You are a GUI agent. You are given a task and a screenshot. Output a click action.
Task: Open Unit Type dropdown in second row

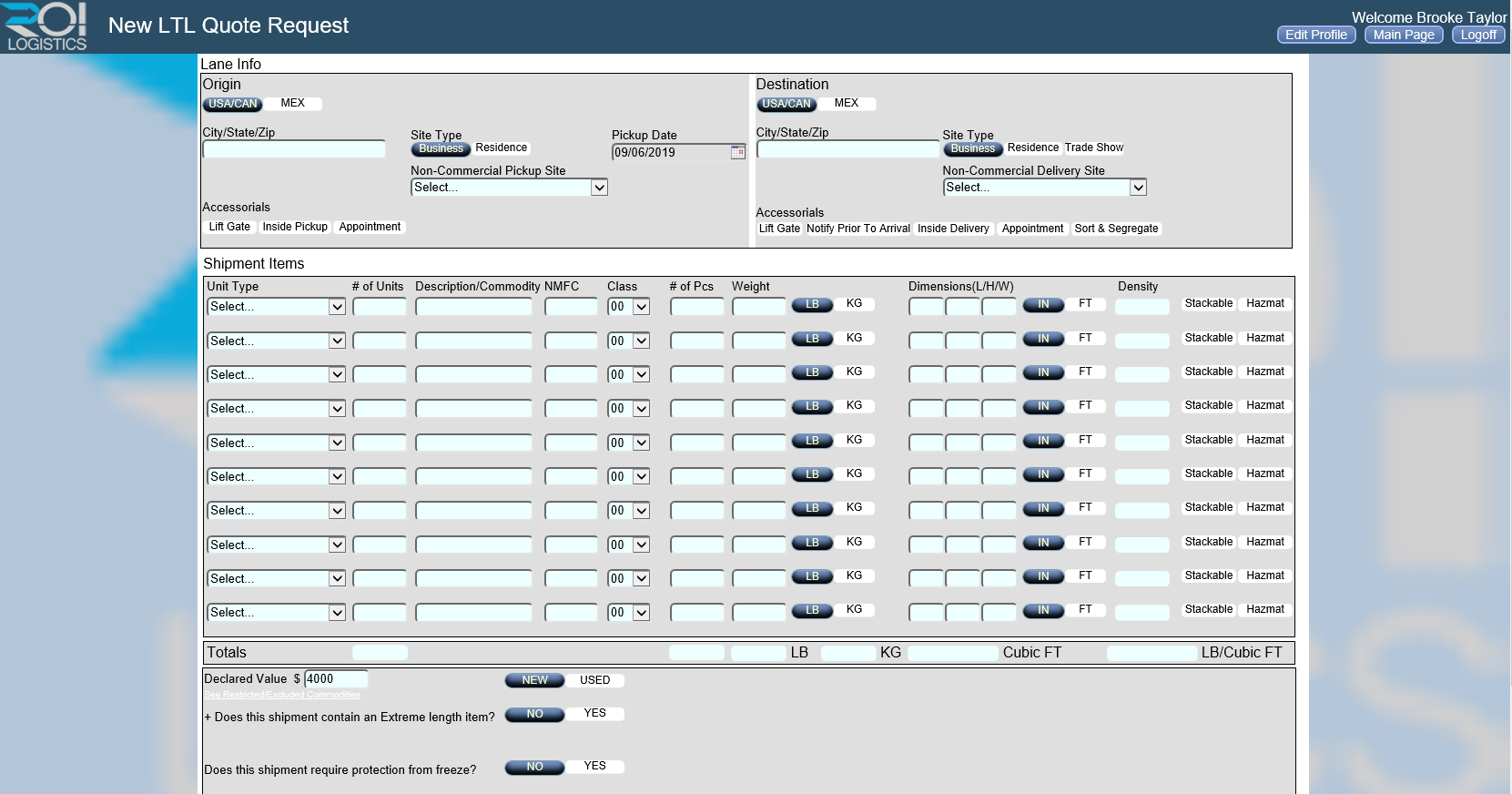(x=276, y=341)
